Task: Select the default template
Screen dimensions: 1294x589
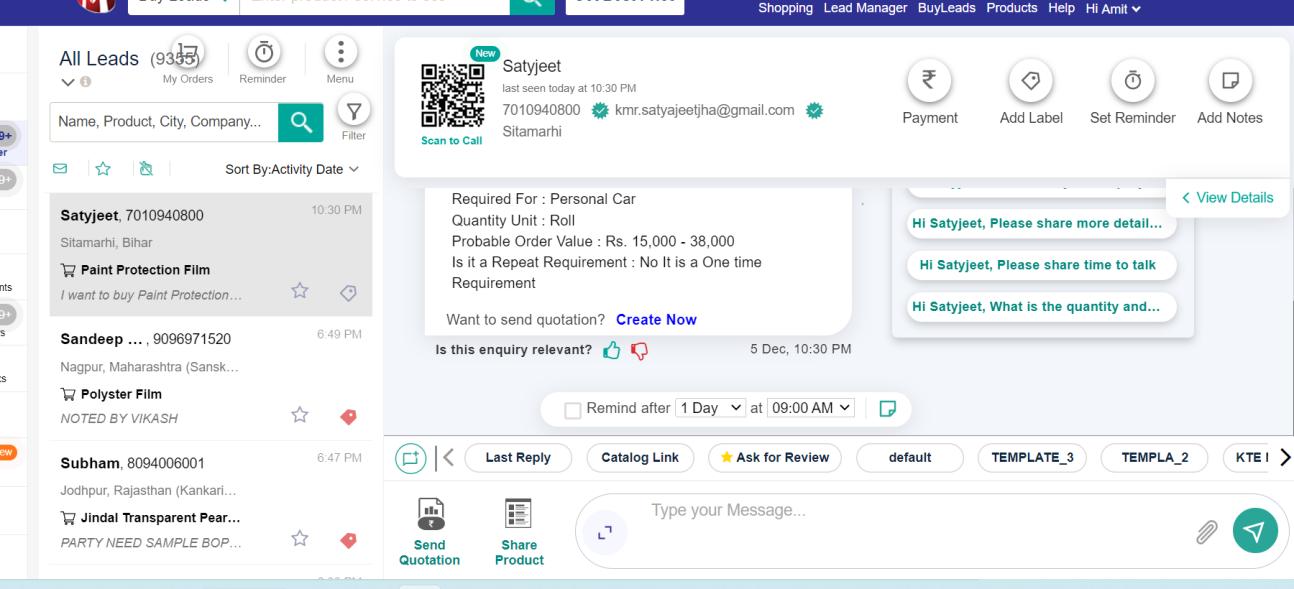Action: (910, 458)
